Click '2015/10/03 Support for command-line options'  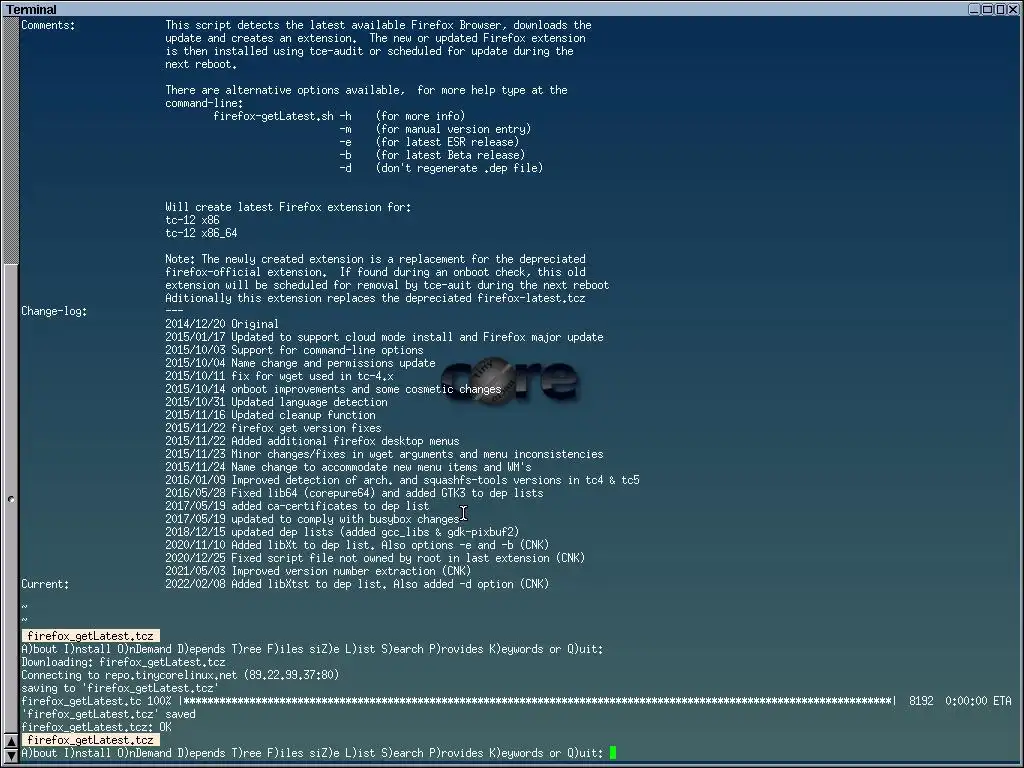[x=294, y=350]
